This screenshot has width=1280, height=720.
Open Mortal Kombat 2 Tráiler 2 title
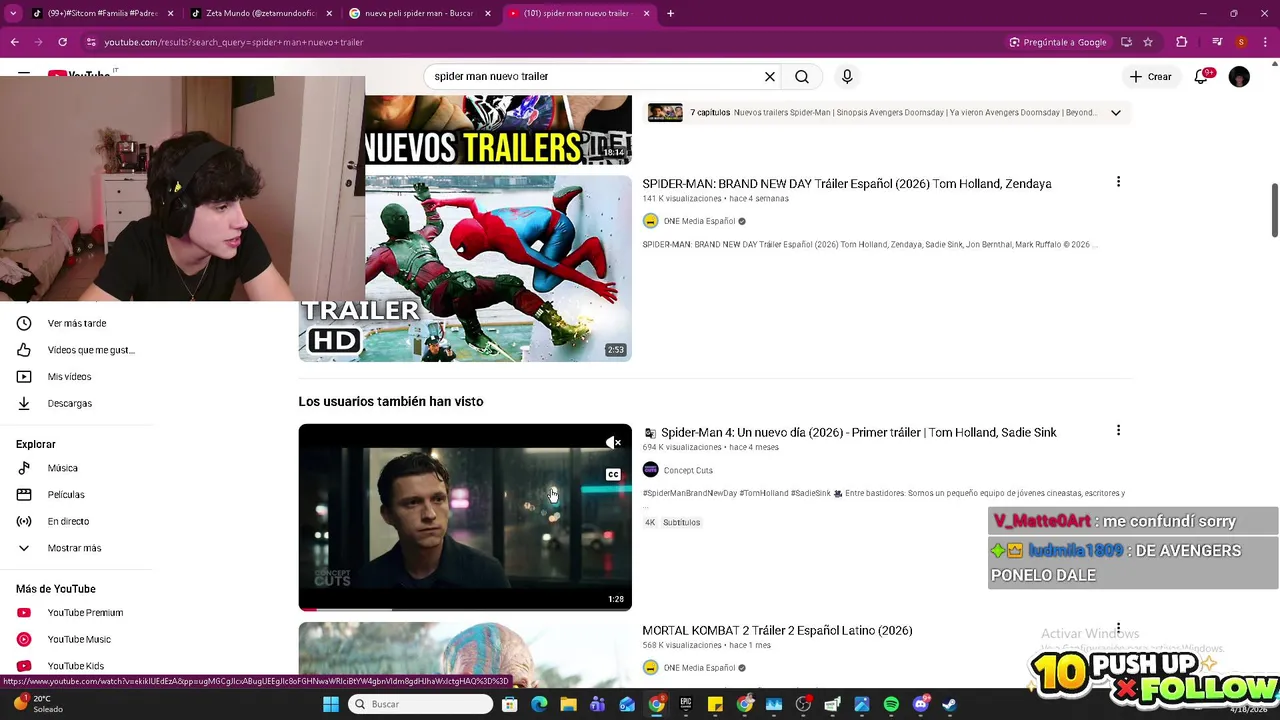click(x=777, y=631)
